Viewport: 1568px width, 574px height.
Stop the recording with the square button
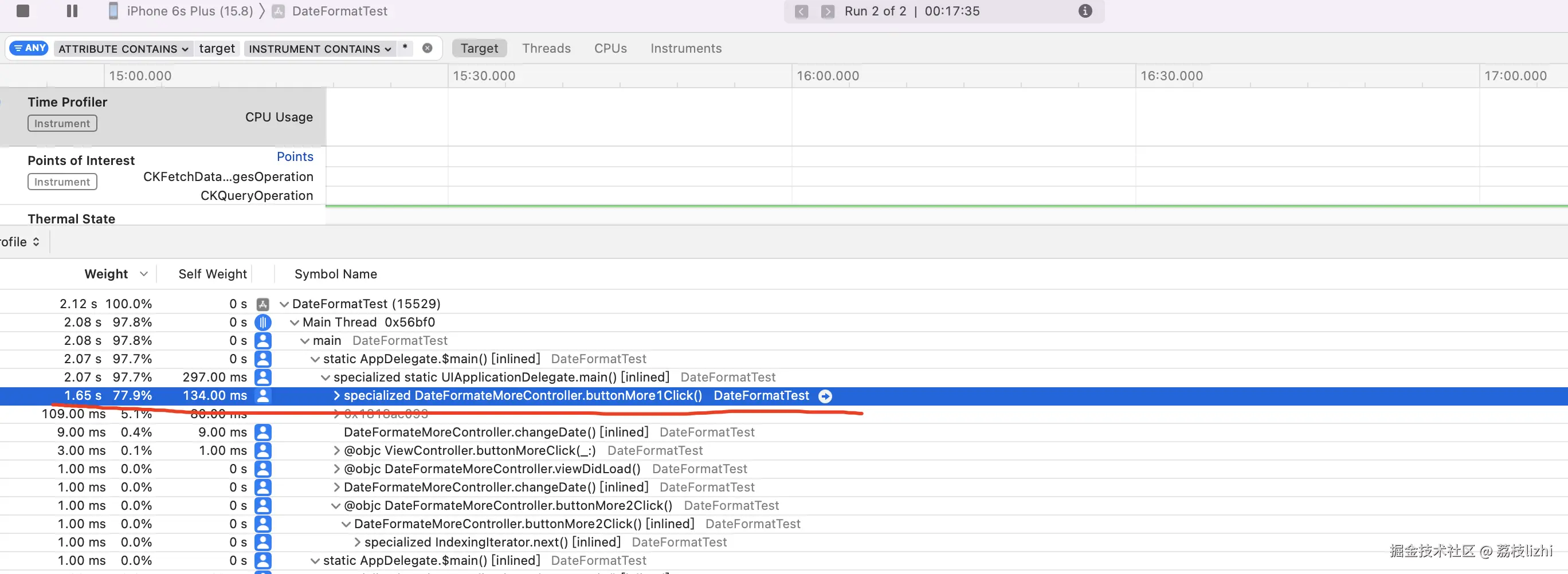coord(22,11)
